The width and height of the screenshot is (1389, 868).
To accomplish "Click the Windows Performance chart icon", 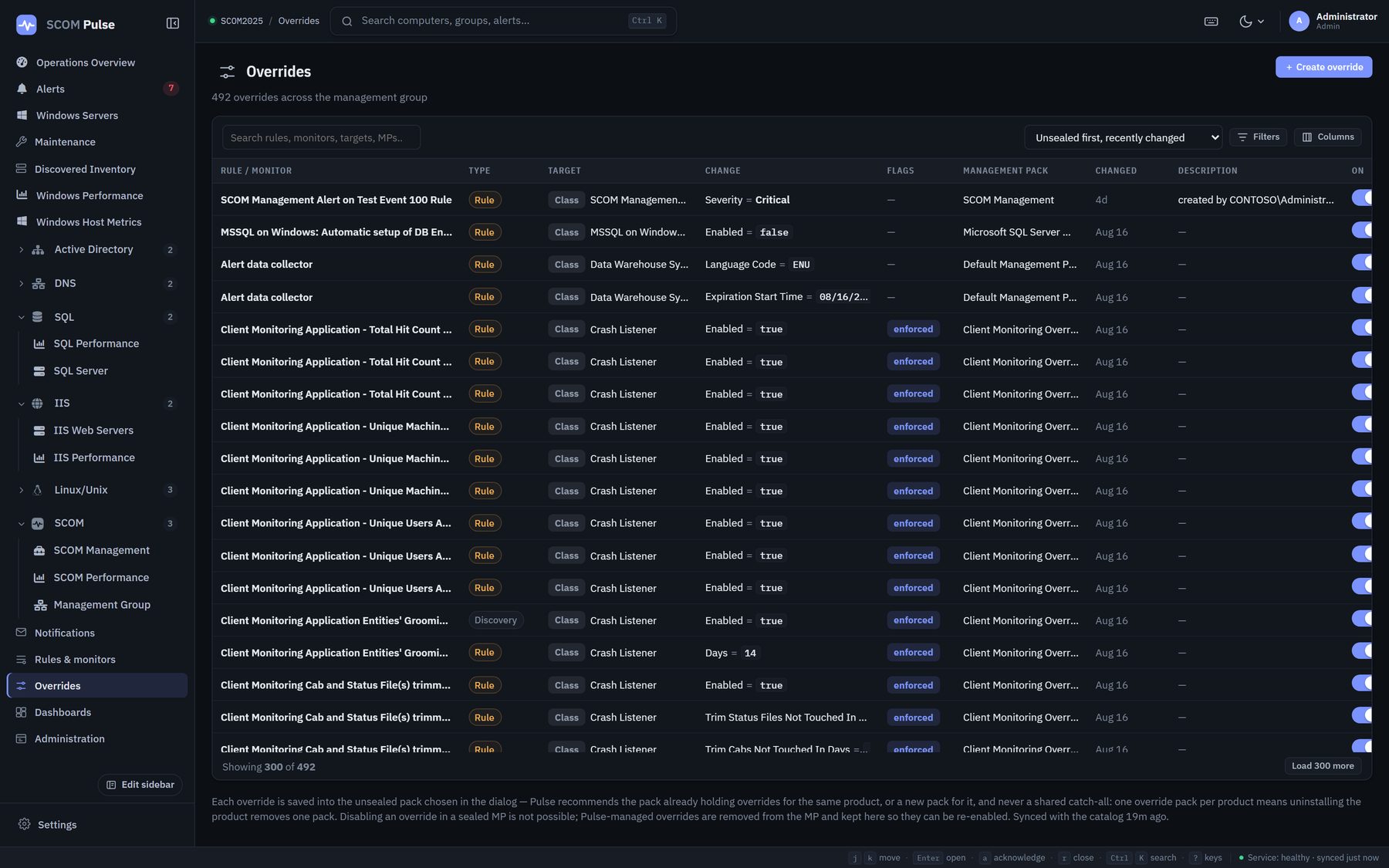I will (22, 195).
